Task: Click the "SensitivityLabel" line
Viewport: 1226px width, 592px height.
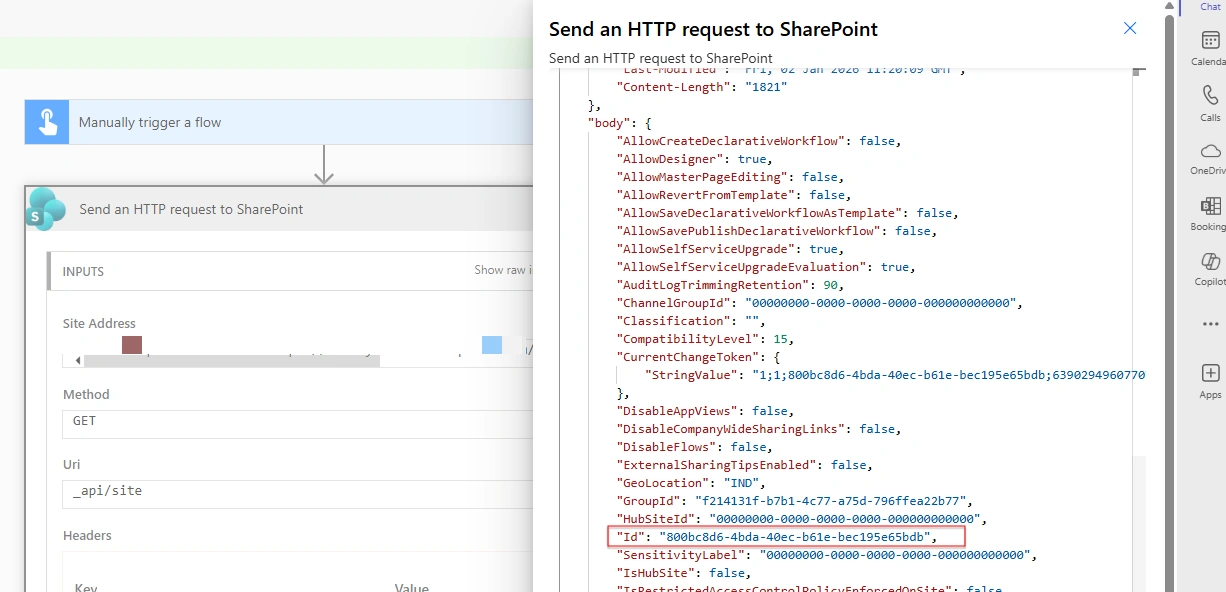Action: pyautogui.click(x=827, y=555)
